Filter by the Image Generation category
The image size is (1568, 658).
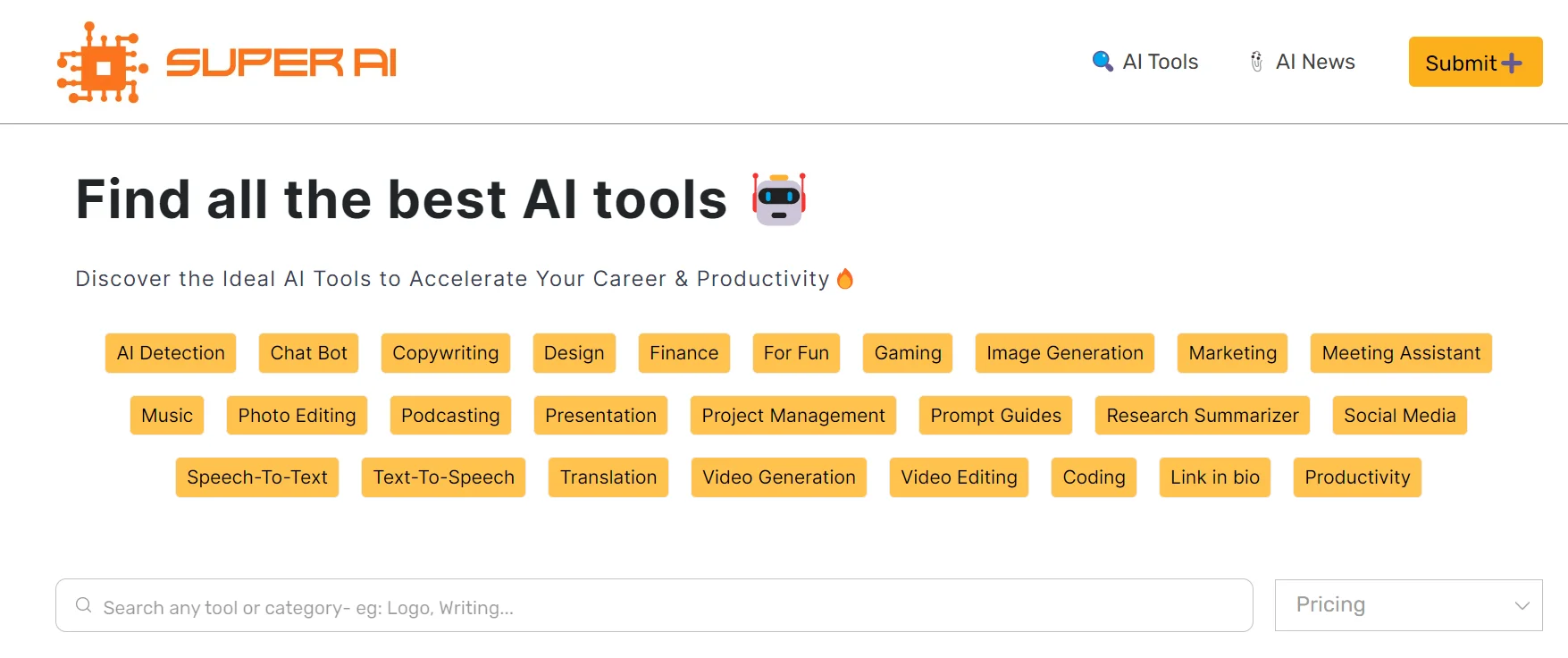1064,353
